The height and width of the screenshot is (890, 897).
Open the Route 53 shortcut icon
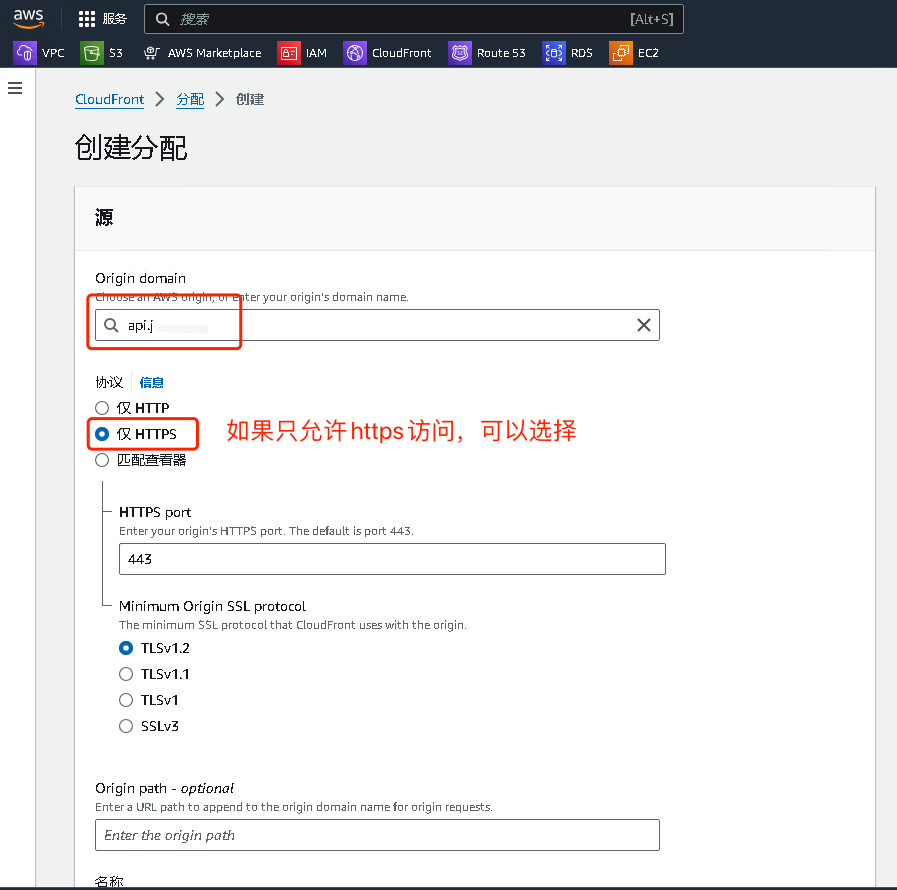pyautogui.click(x=460, y=53)
